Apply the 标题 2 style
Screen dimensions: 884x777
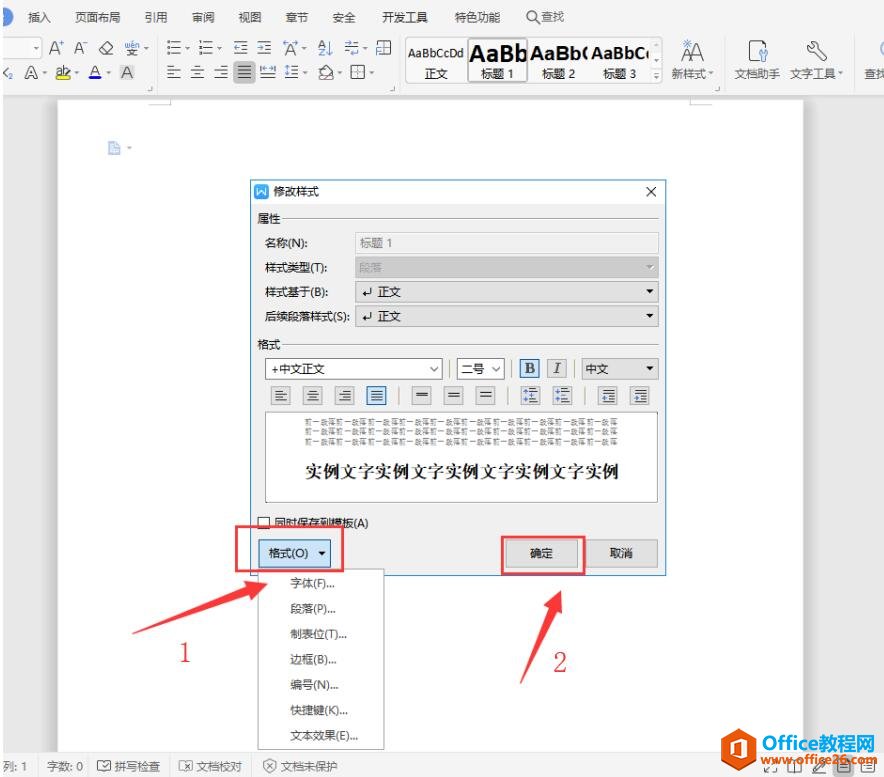tap(558, 61)
